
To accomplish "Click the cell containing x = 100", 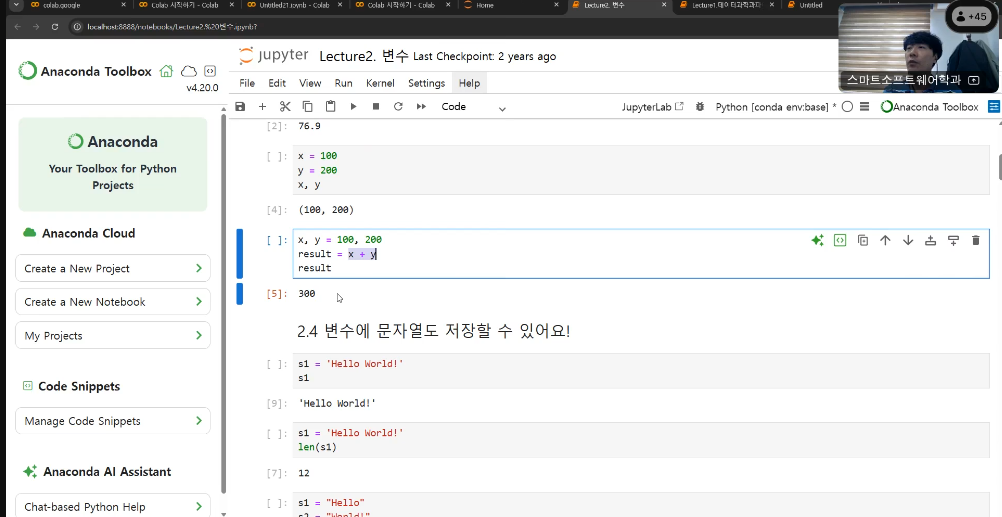I will 641,170.
